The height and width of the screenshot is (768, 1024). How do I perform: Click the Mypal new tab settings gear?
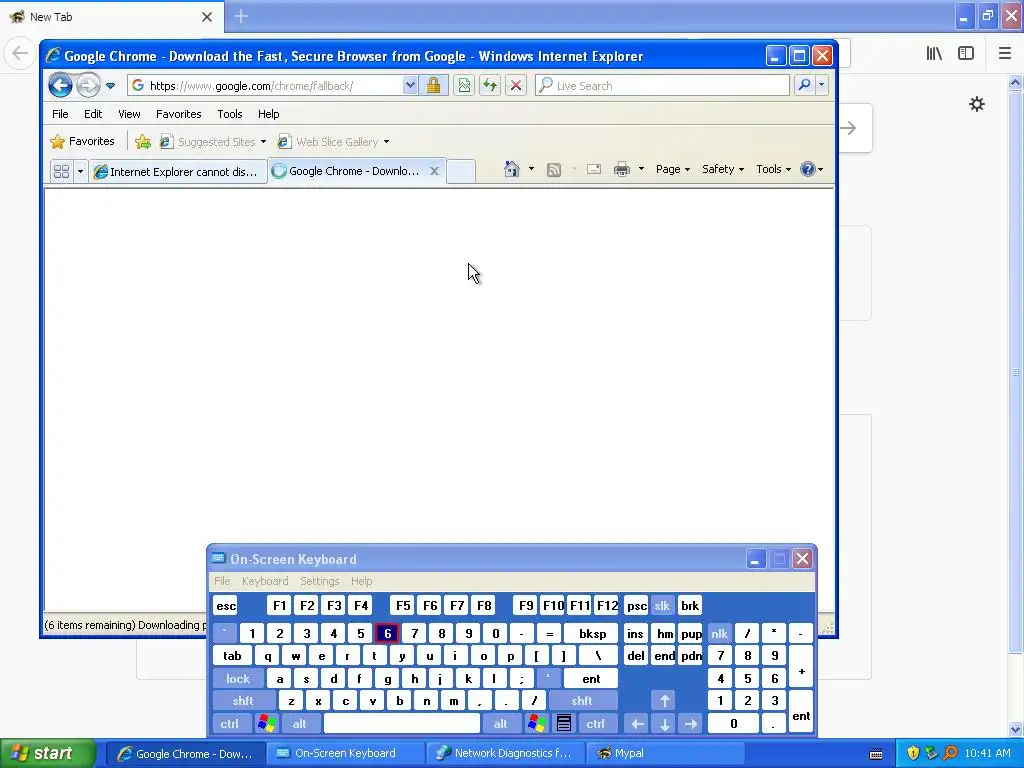point(976,104)
